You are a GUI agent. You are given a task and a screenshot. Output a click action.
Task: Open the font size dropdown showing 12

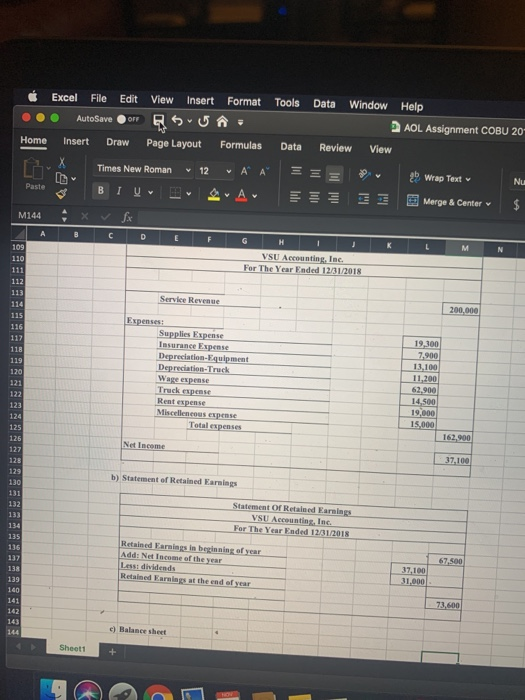[215, 171]
